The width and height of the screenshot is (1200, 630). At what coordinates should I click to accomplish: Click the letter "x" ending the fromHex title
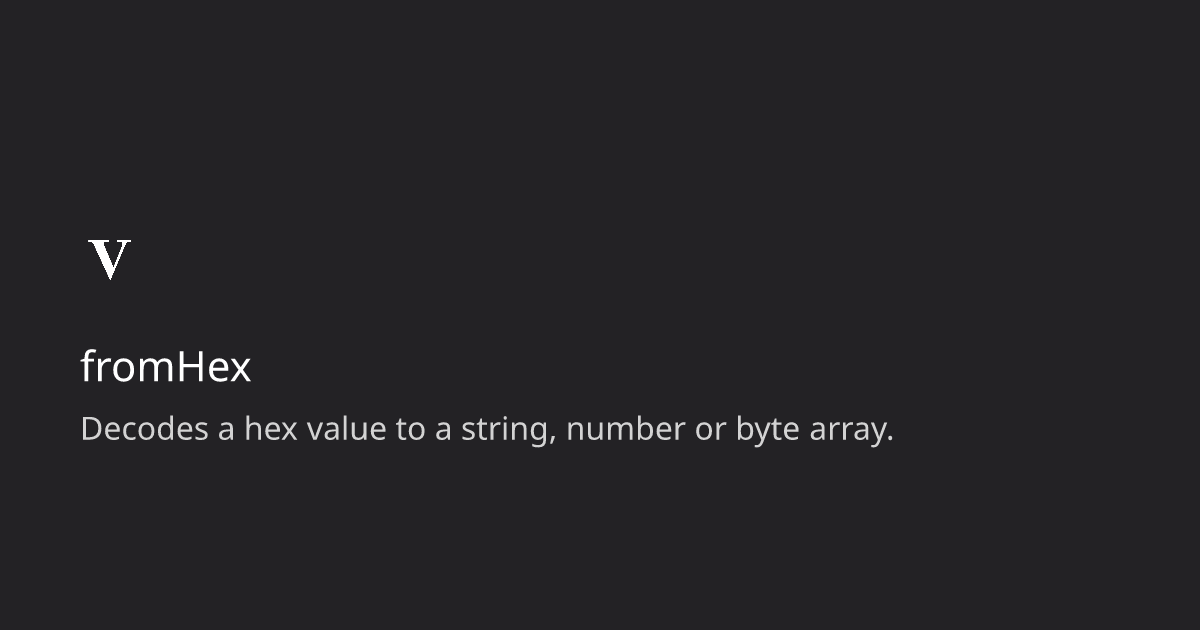pos(240,369)
